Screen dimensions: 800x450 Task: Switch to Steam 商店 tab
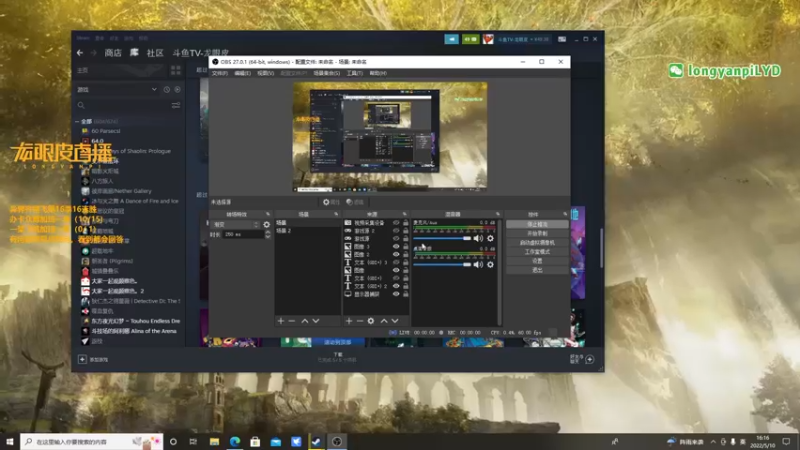(x=113, y=53)
